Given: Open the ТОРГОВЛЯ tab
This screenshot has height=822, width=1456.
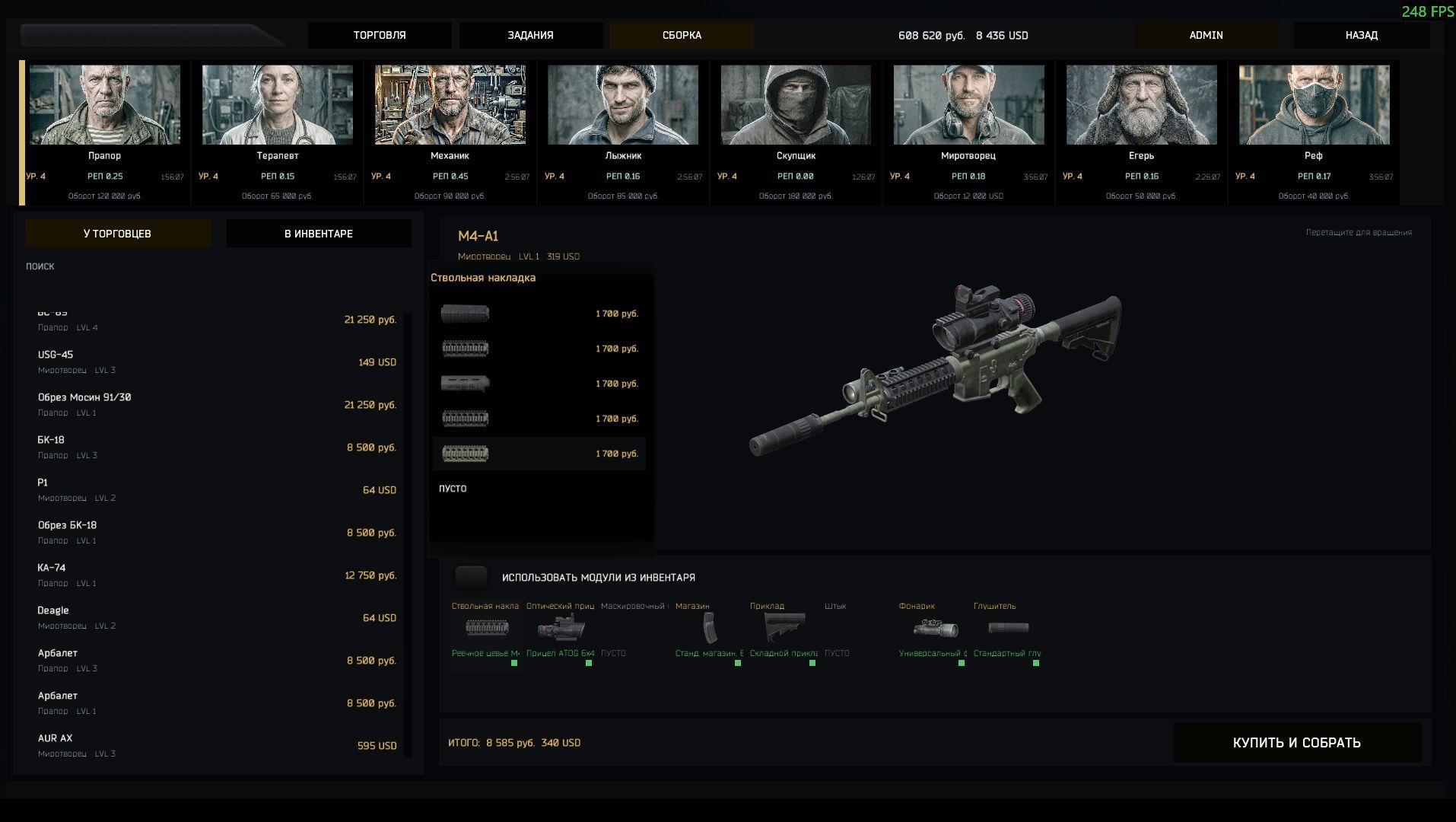Looking at the screenshot, I should (x=380, y=35).
